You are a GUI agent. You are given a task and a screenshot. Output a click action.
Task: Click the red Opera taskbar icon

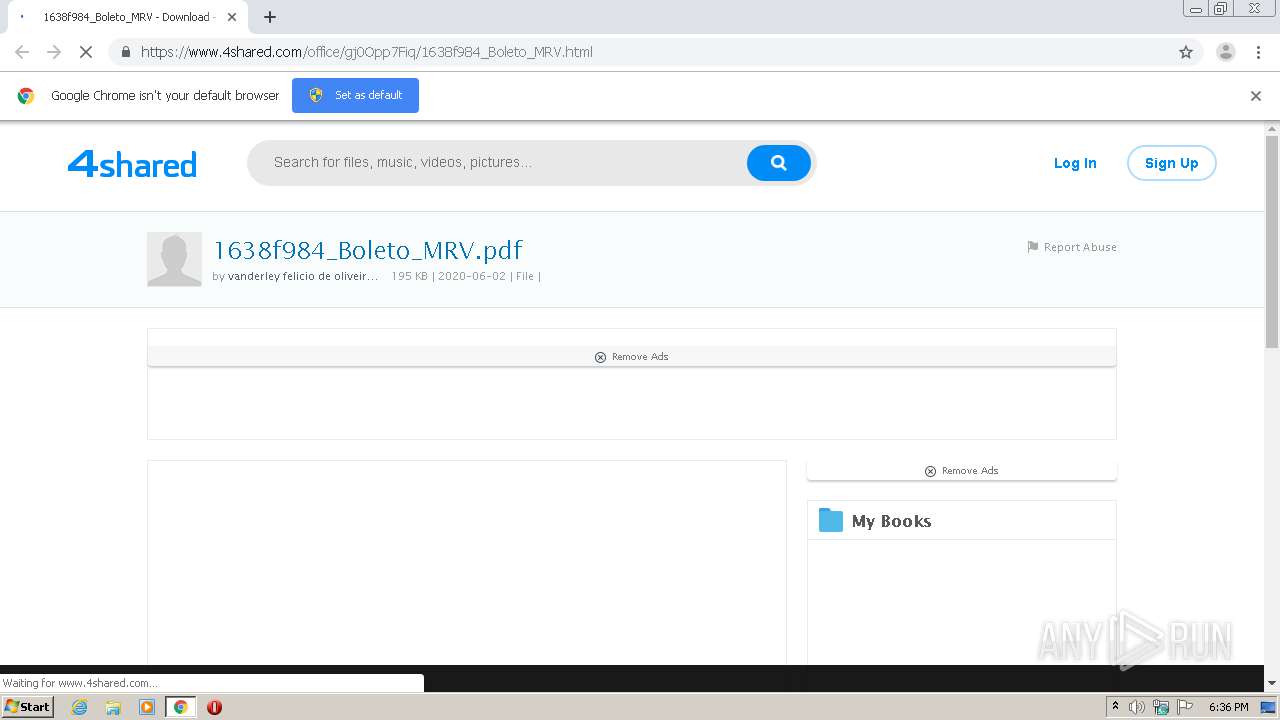coord(214,707)
